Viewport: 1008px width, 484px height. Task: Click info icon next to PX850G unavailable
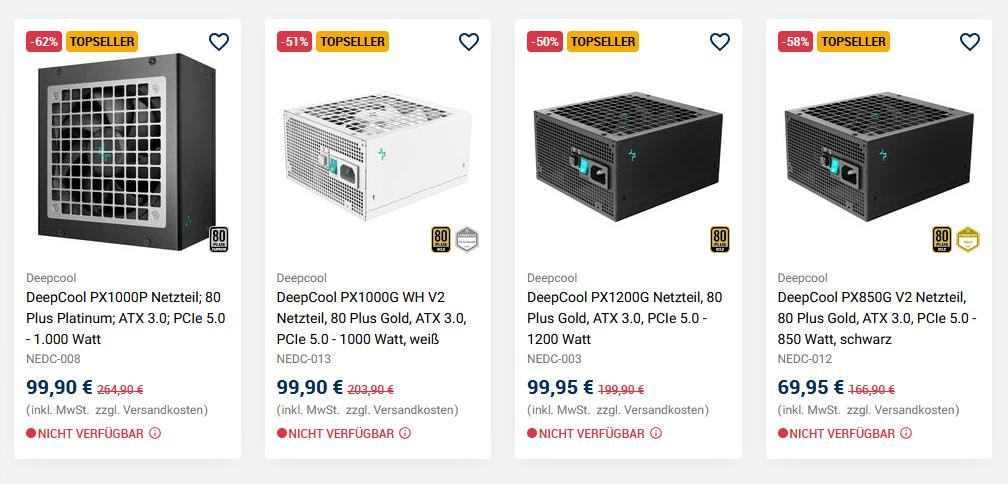906,434
